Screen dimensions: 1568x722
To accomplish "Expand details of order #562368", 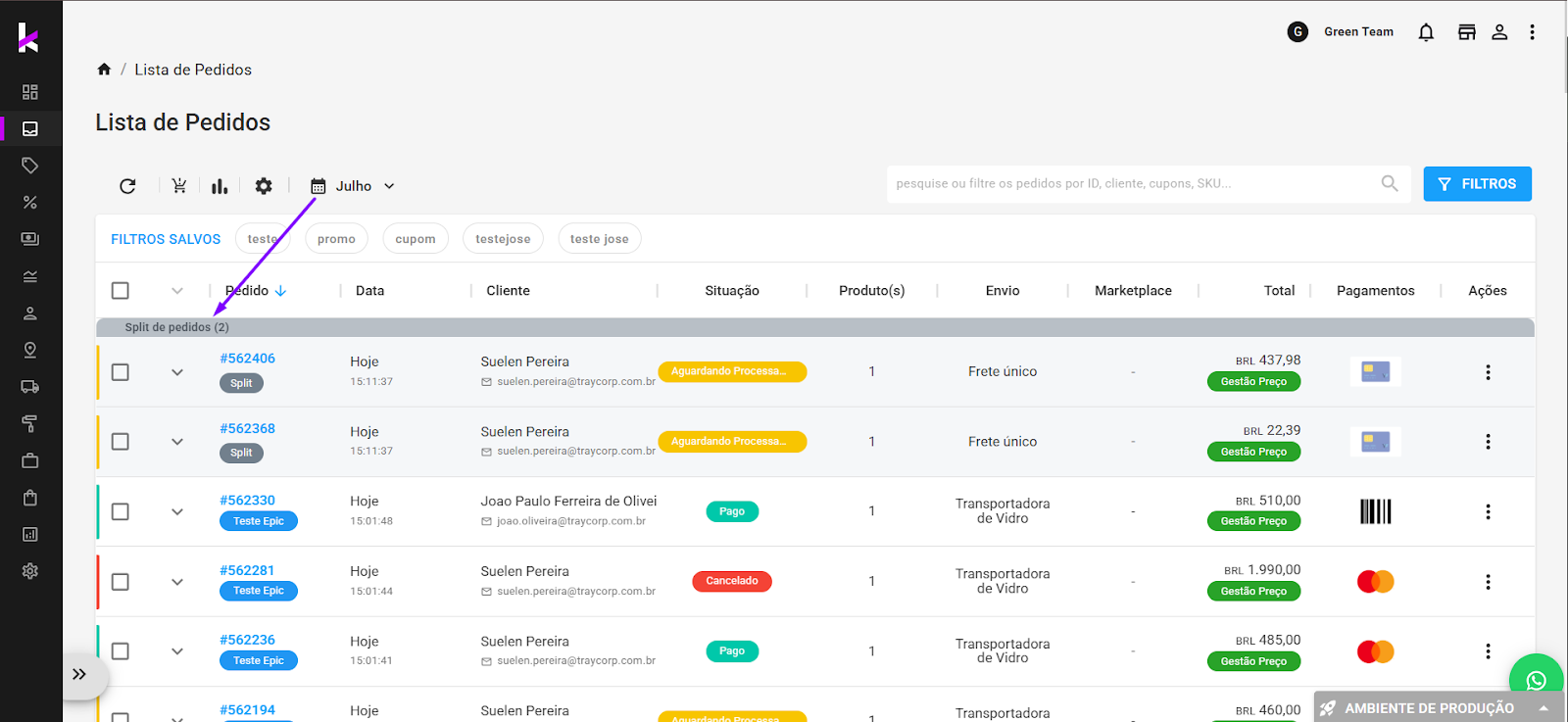I will coord(177,442).
